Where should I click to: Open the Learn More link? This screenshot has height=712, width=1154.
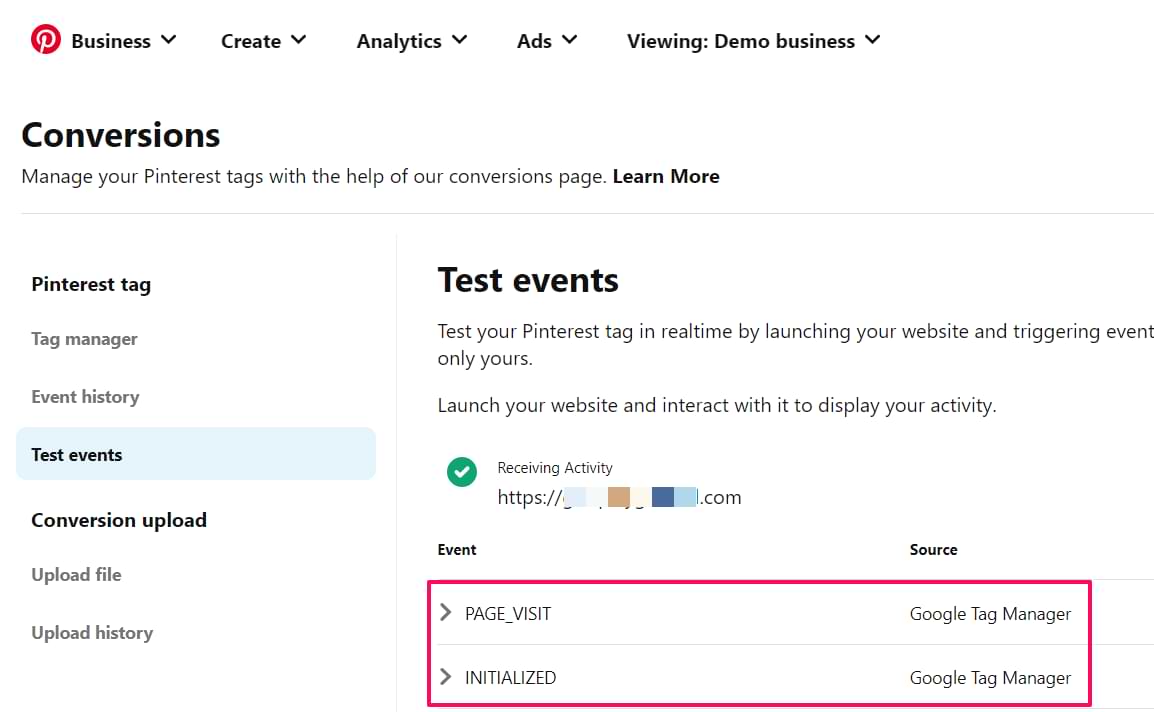[x=666, y=177]
